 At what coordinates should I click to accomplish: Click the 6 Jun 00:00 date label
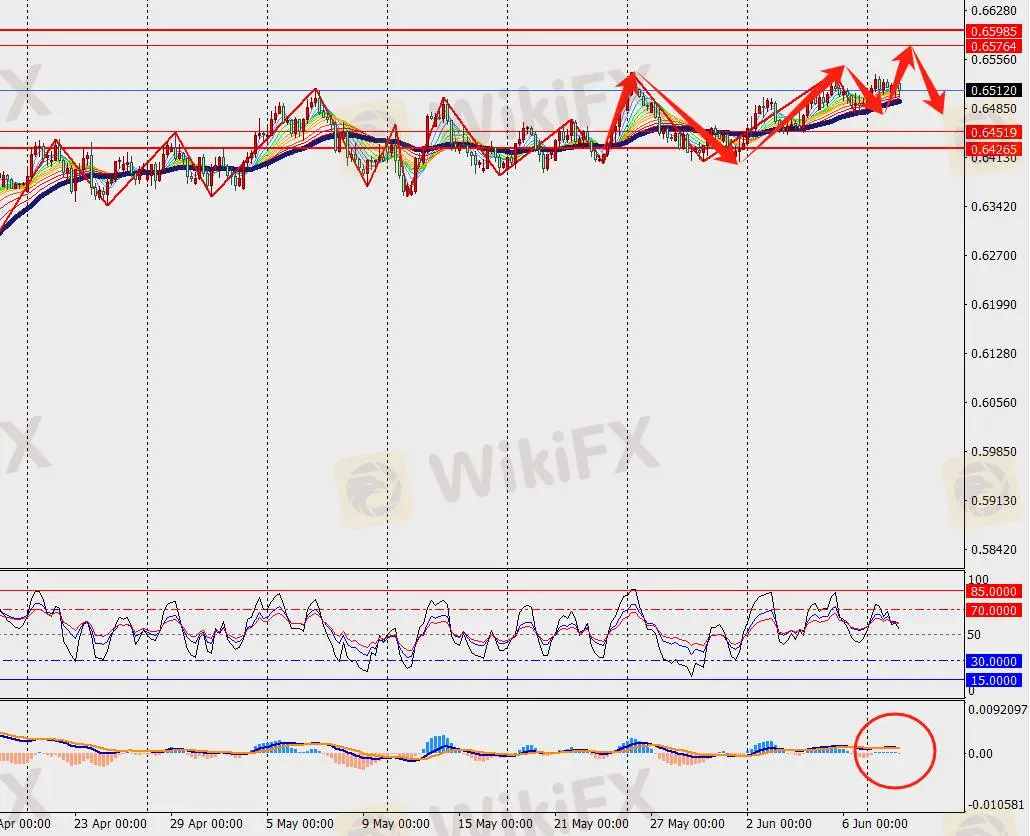[x=875, y=824]
